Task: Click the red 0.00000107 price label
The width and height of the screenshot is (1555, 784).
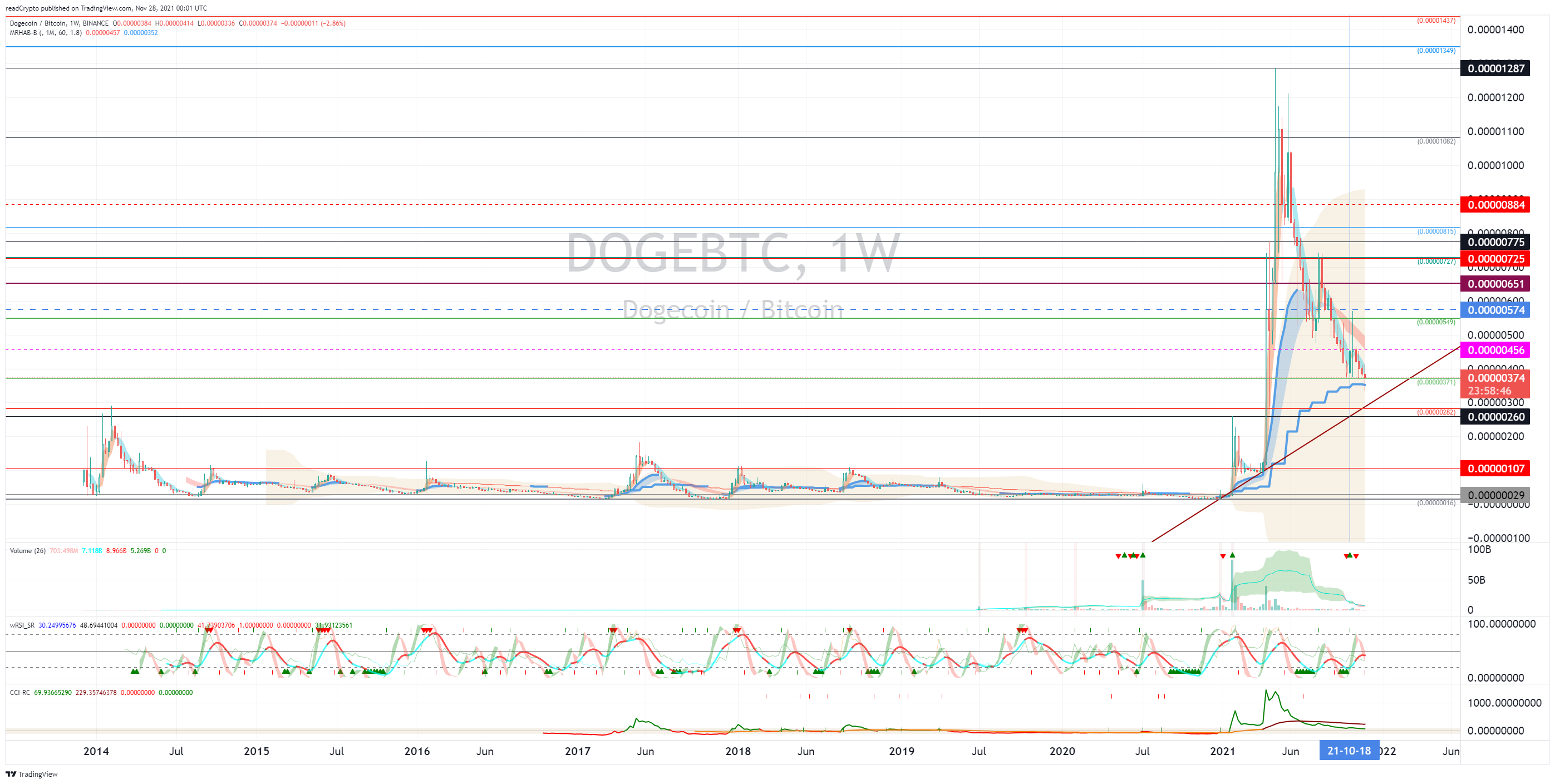Action: point(1495,469)
